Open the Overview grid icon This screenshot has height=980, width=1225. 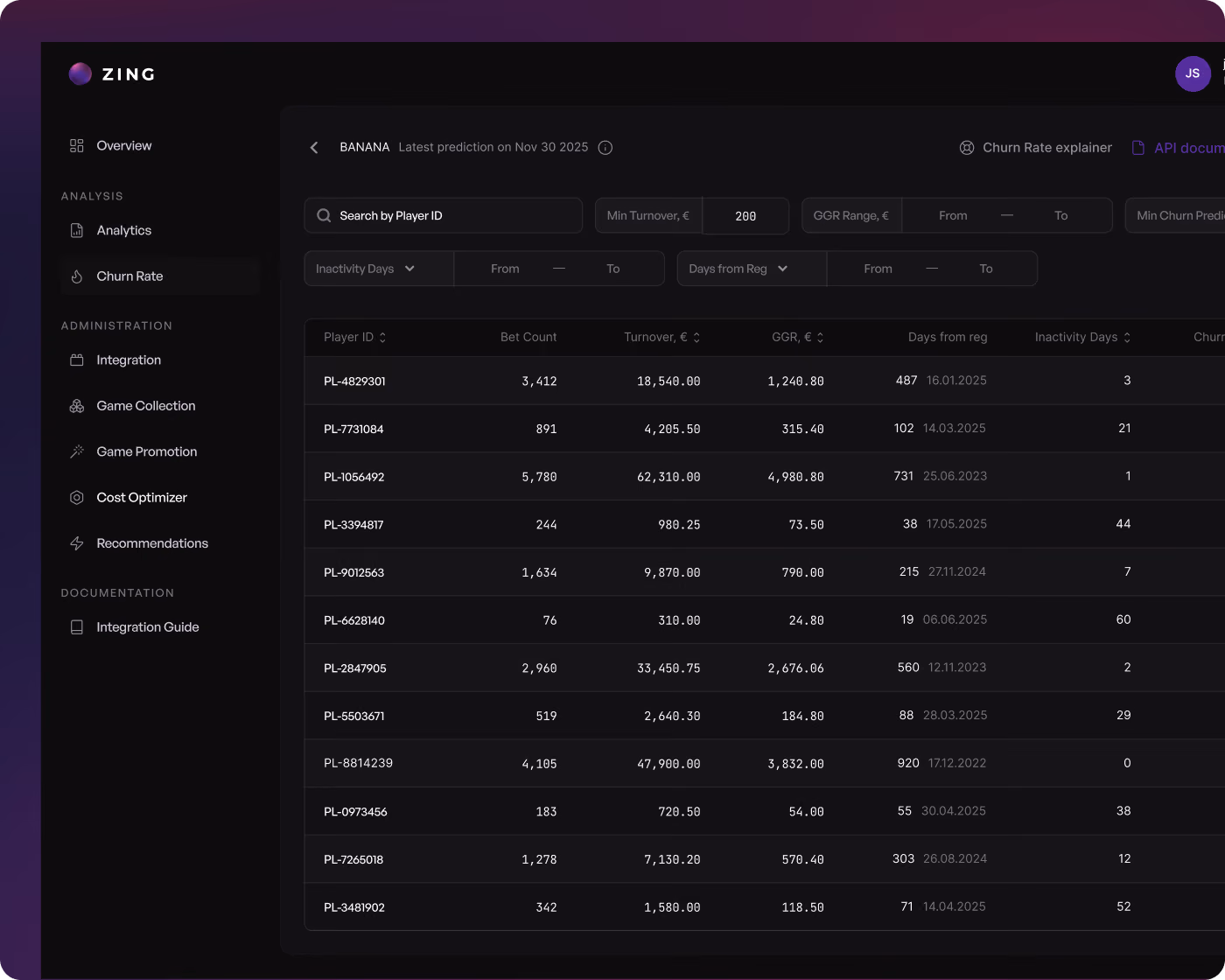click(77, 145)
